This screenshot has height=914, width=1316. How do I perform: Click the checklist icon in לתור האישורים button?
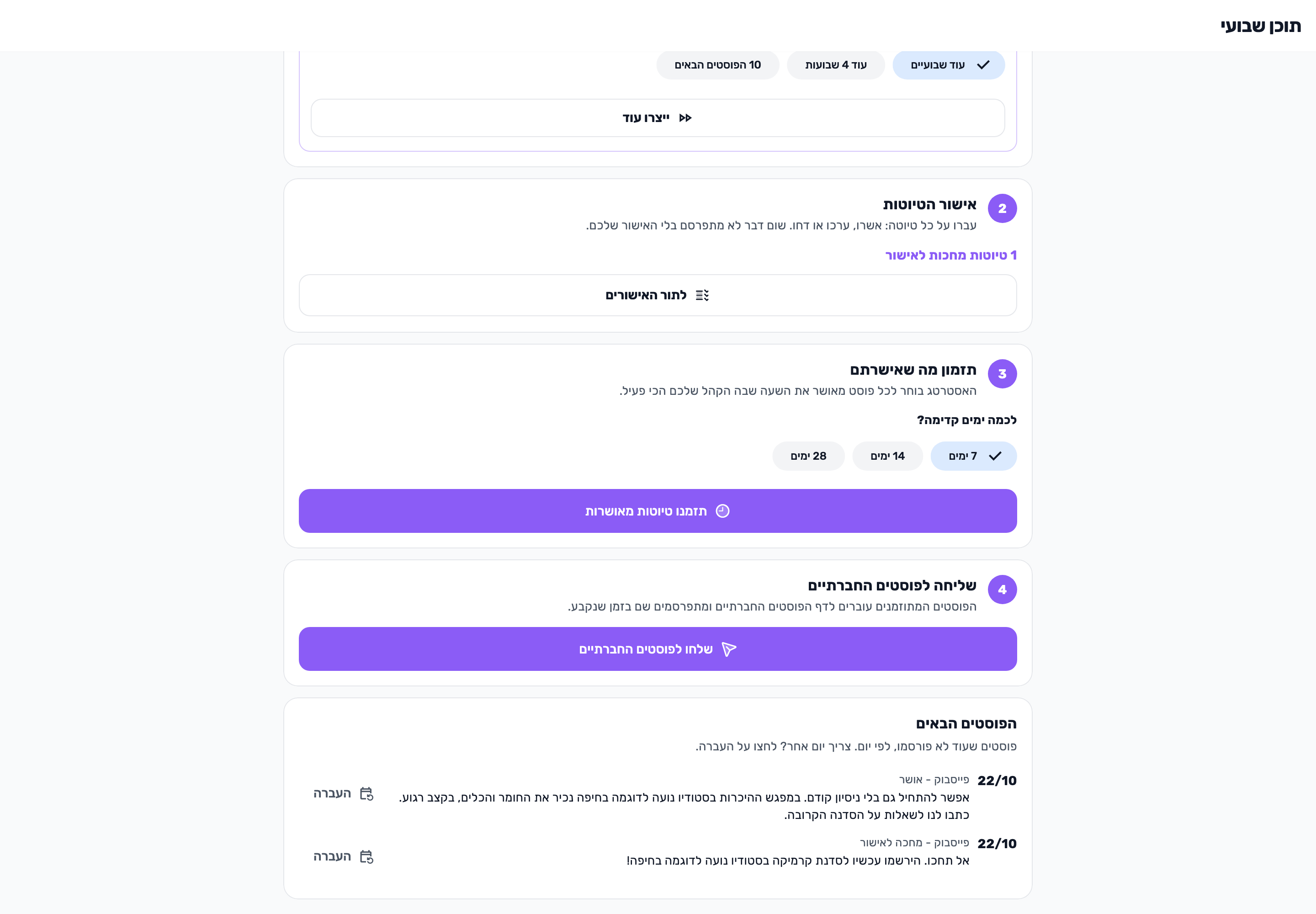coord(702,295)
